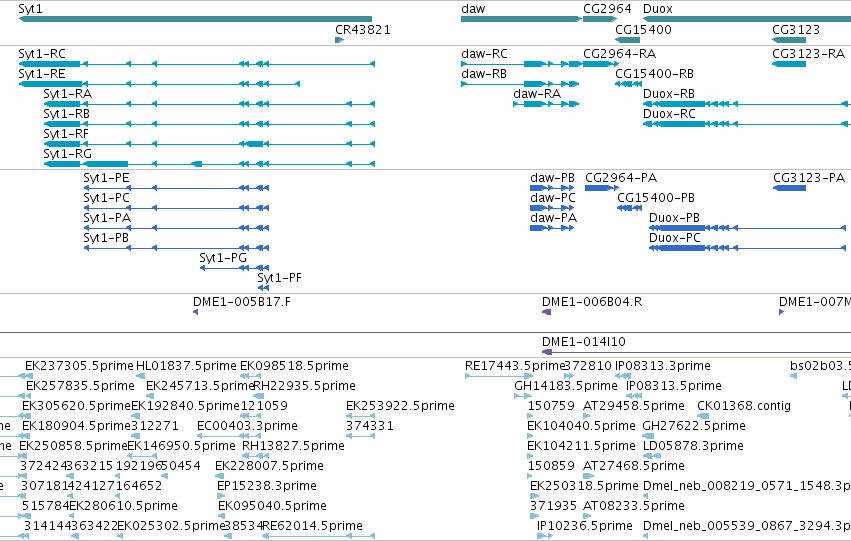Select transcript Duox-RC

(x=747, y=124)
